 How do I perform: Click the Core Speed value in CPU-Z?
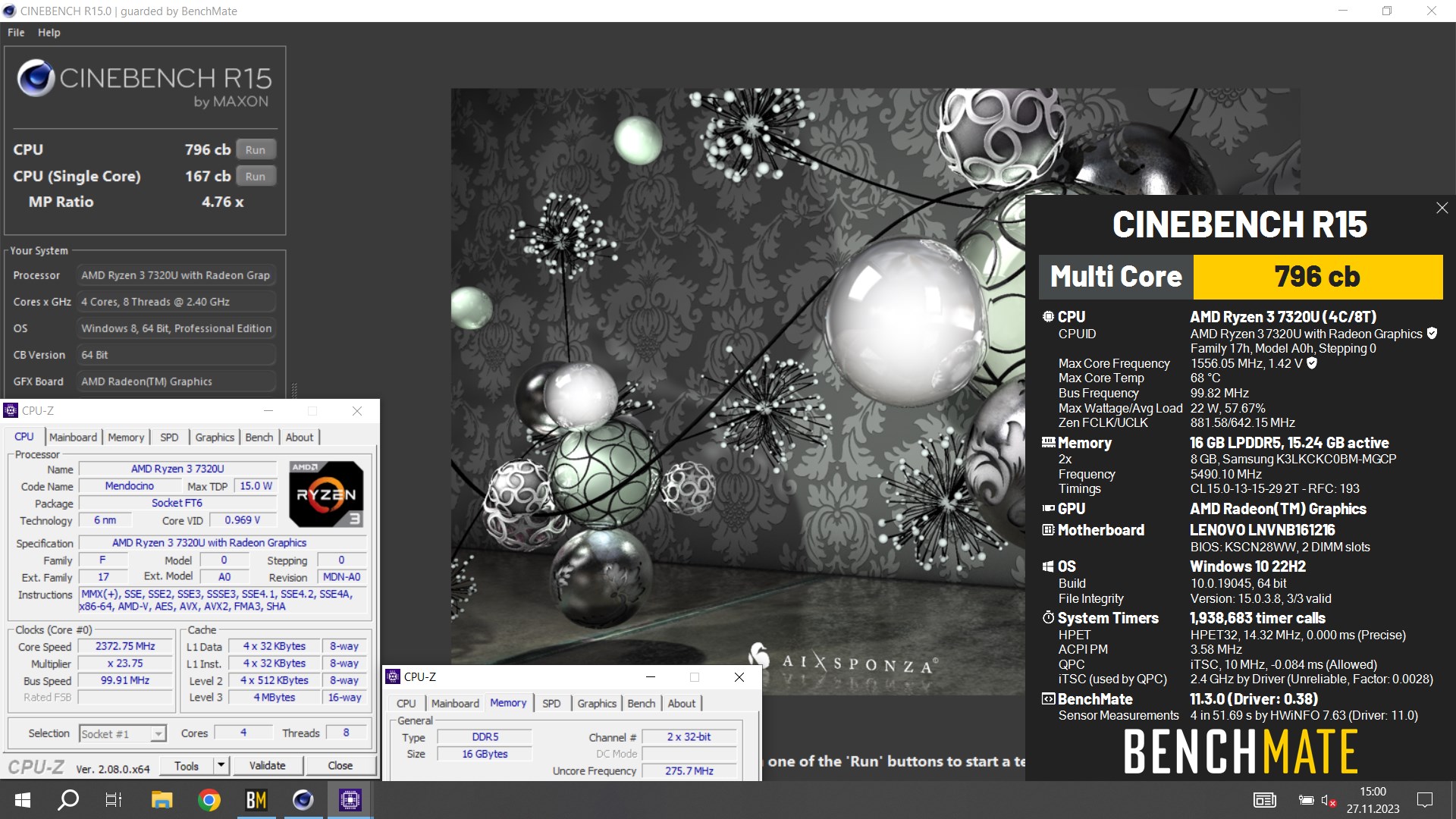[x=125, y=646]
